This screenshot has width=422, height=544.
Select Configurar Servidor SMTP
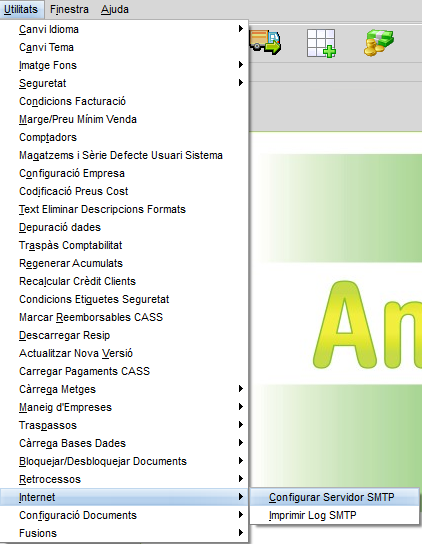(x=335, y=497)
